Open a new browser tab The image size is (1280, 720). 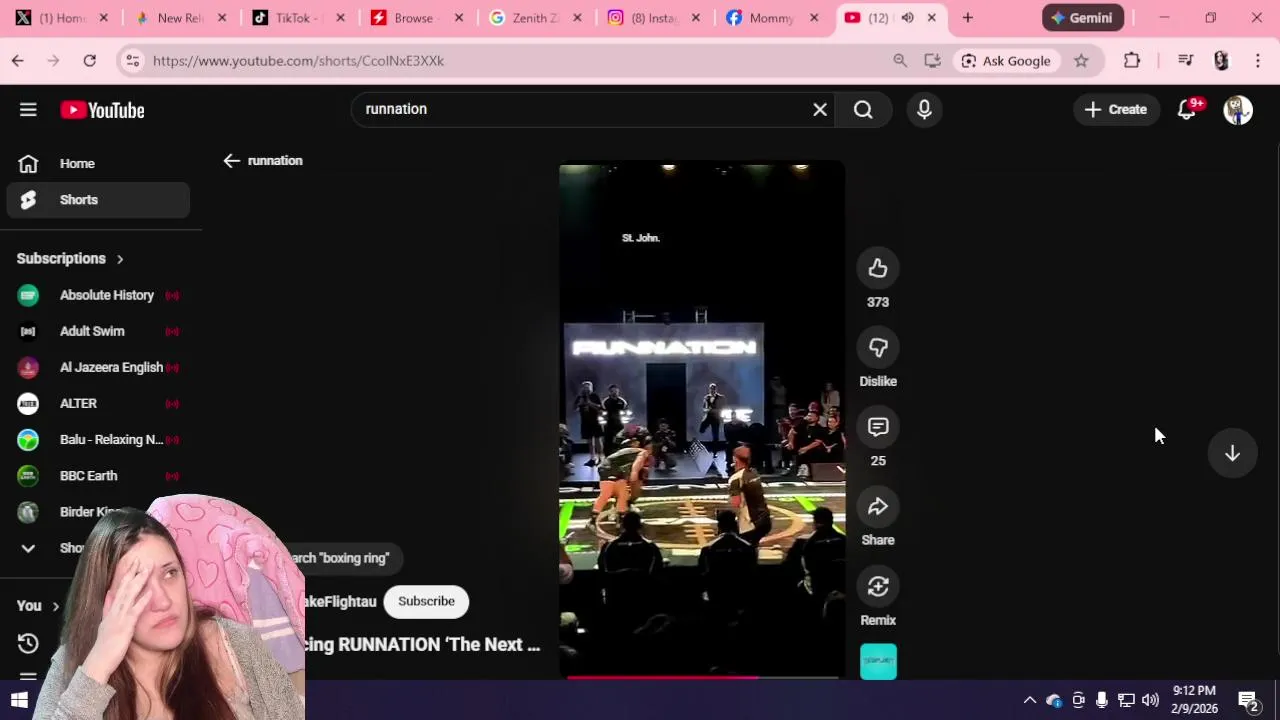point(967,18)
